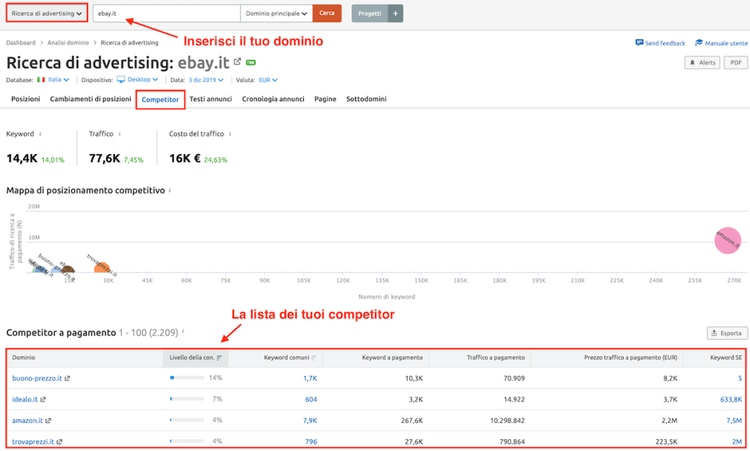750x451 pixels.
Task: Click the domain search input field with ebay.it
Action: coord(166,13)
